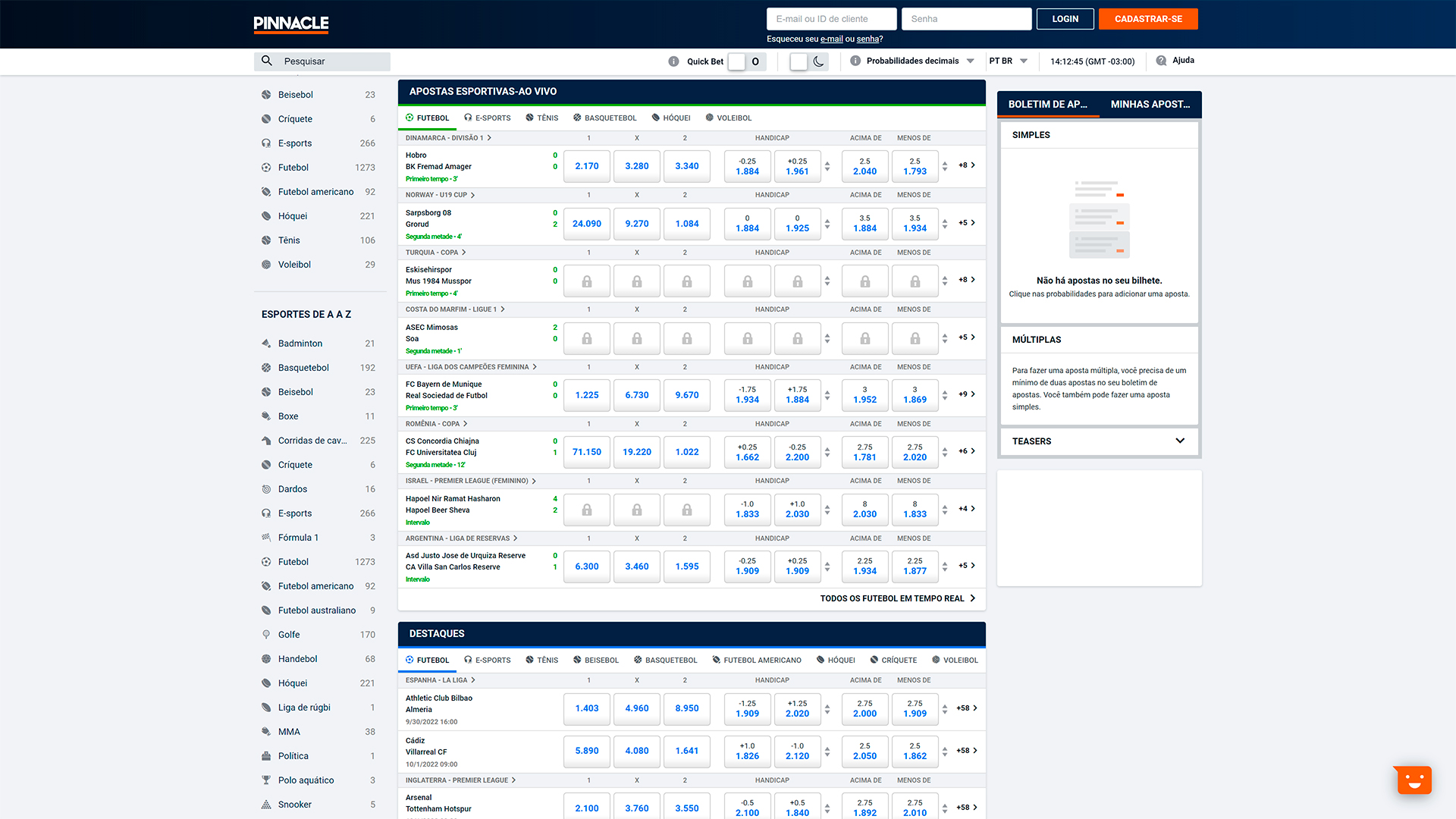
Task: Click the search magnifier icon
Action: pyautogui.click(x=267, y=61)
